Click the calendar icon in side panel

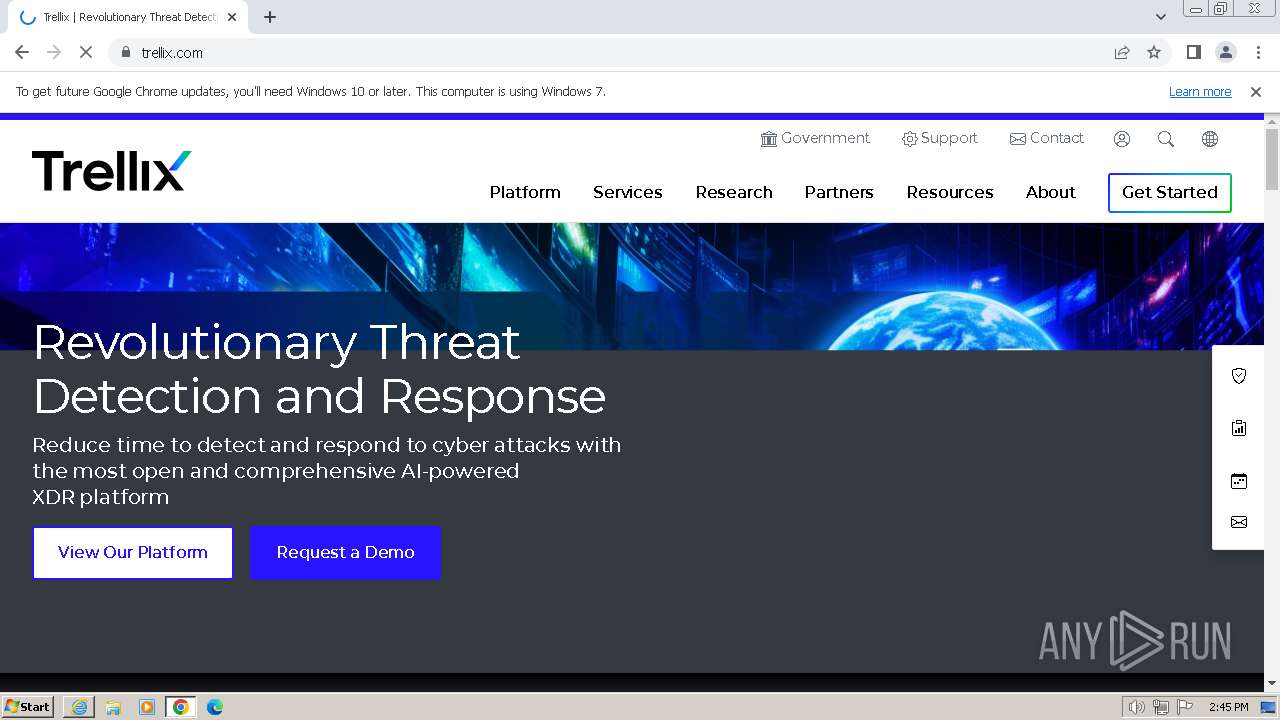click(1239, 481)
